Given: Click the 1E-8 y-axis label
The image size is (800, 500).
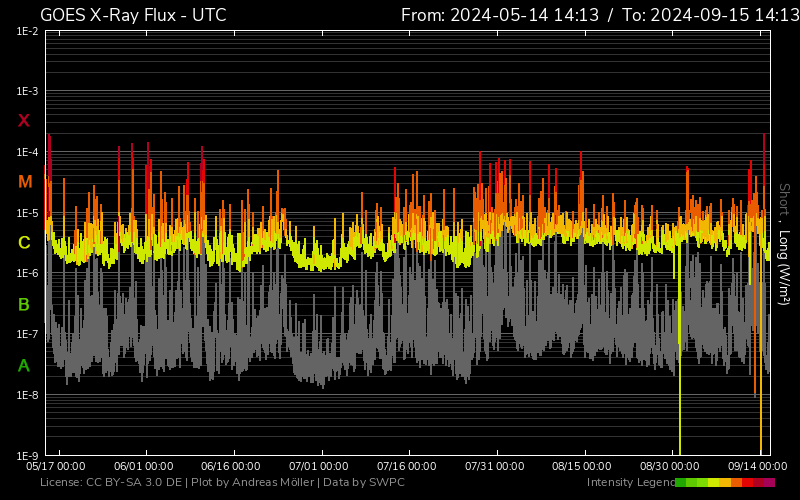Looking at the screenshot, I should [27, 396].
